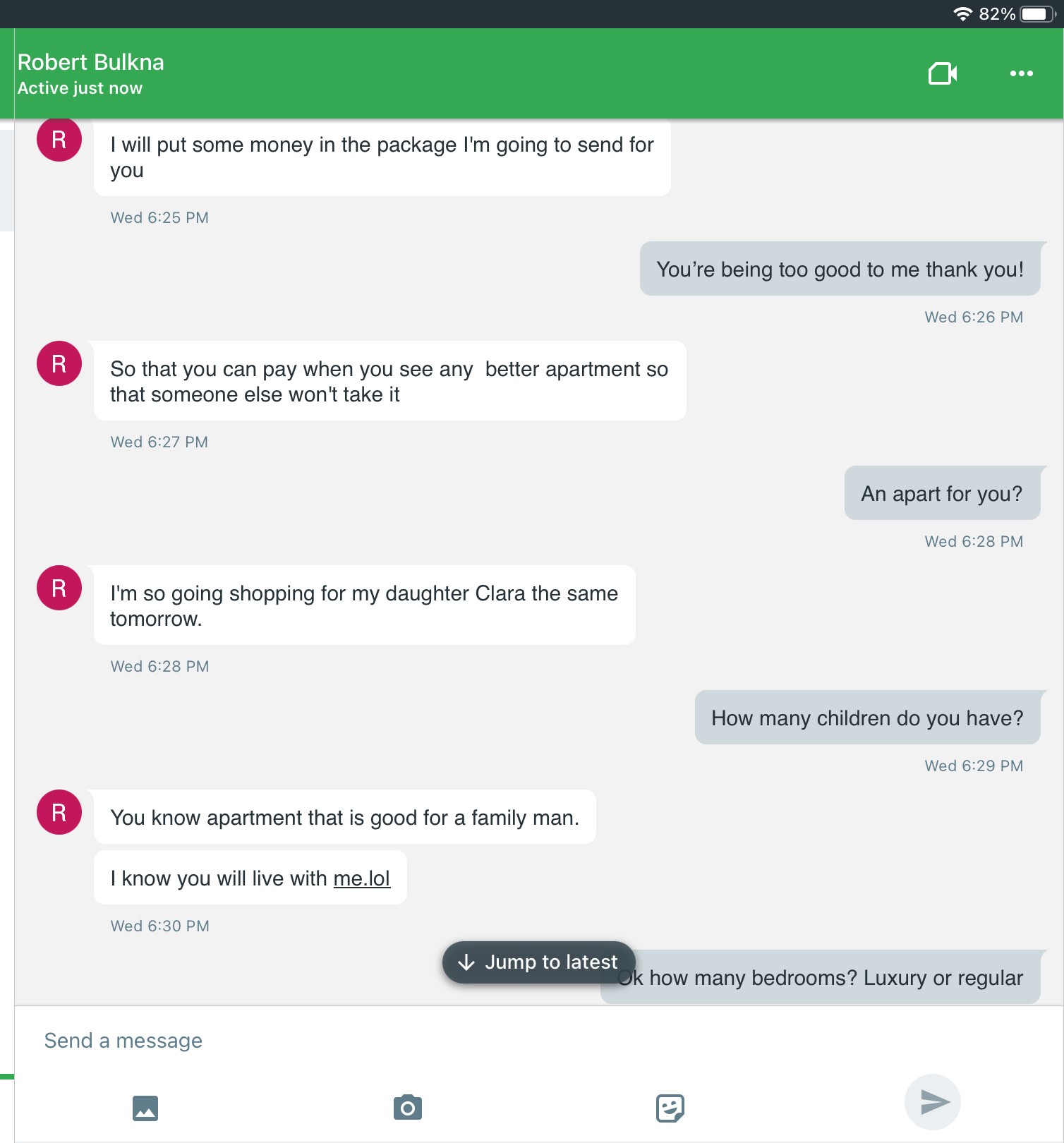This screenshot has width=1064, height=1143.
Task: Tap the battery status indicator
Action: (1036, 14)
